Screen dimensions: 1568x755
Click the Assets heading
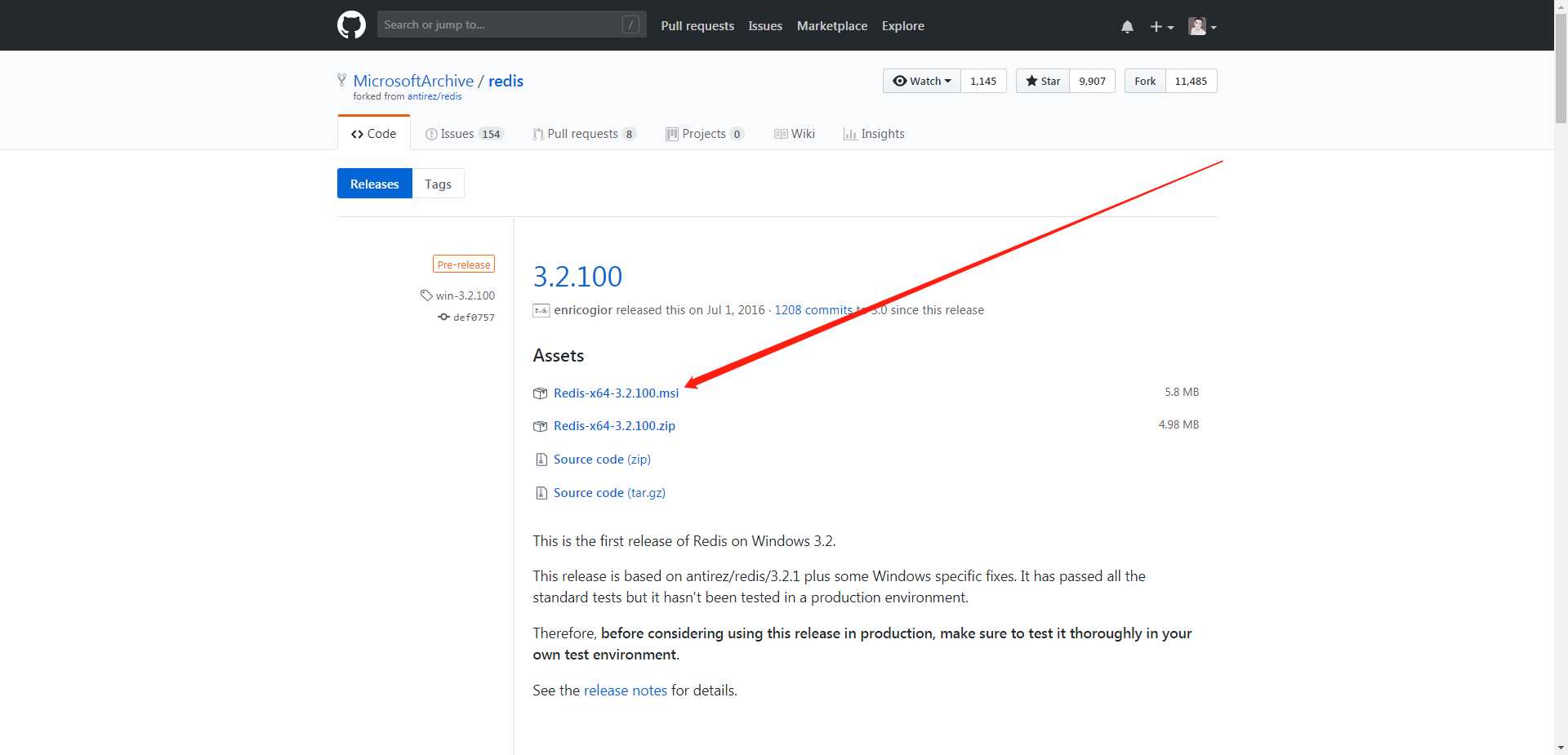(559, 355)
